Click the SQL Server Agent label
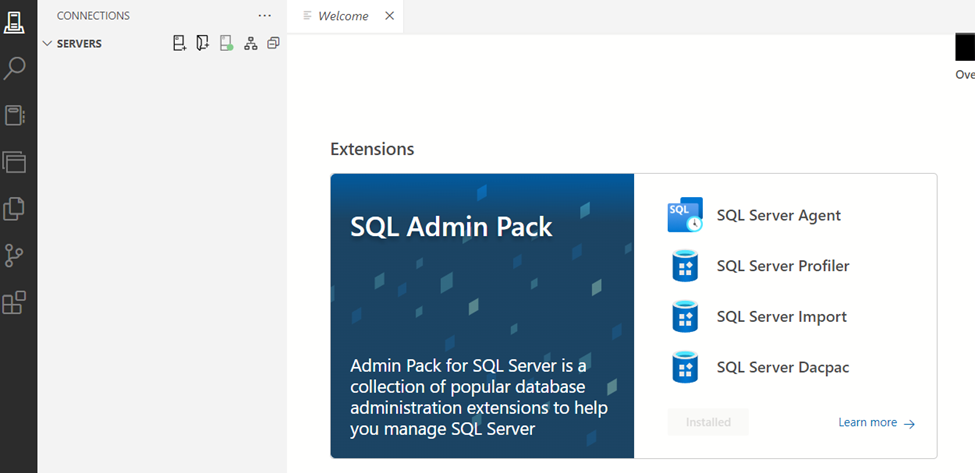This screenshot has height=473, width=975. (779, 216)
